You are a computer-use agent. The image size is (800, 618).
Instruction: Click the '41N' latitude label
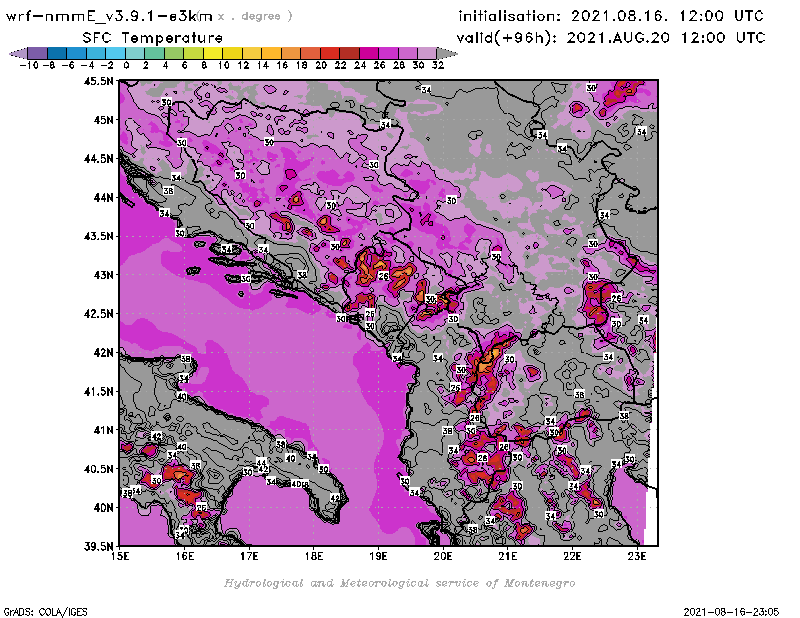pos(104,430)
